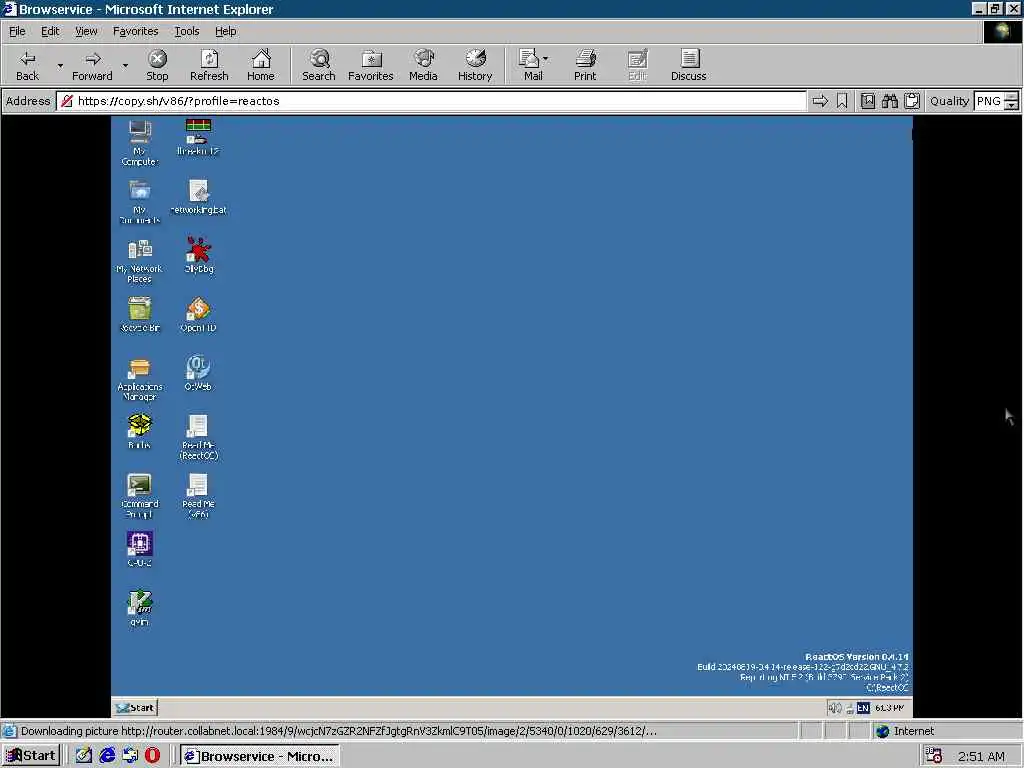Image resolution: width=1024 pixels, height=768 pixels.
Task: Refresh the current page
Action: pyautogui.click(x=209, y=65)
